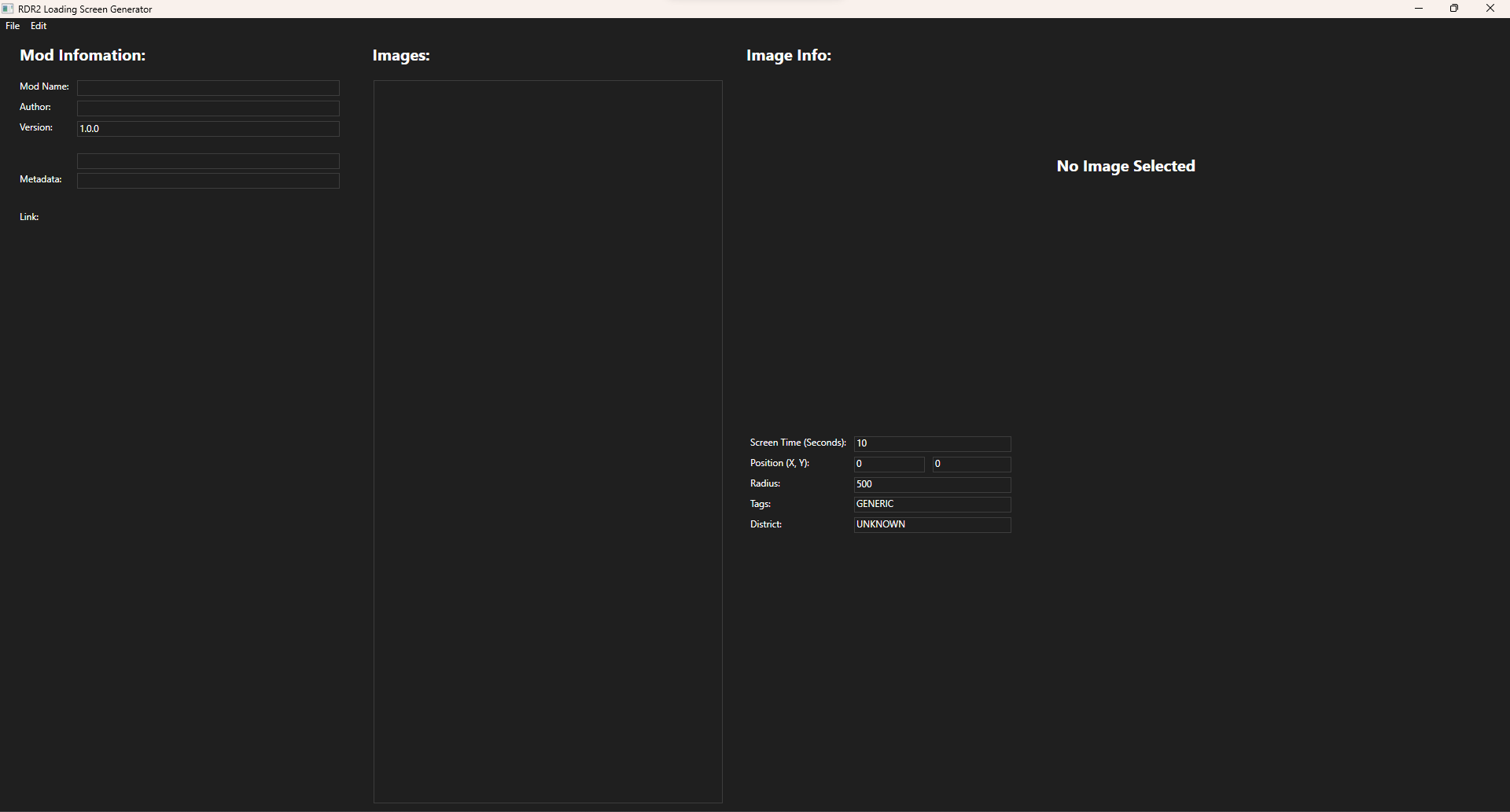The image size is (1510, 812).
Task: Minimize the Loading Screen Generator window
Action: coord(1419,9)
